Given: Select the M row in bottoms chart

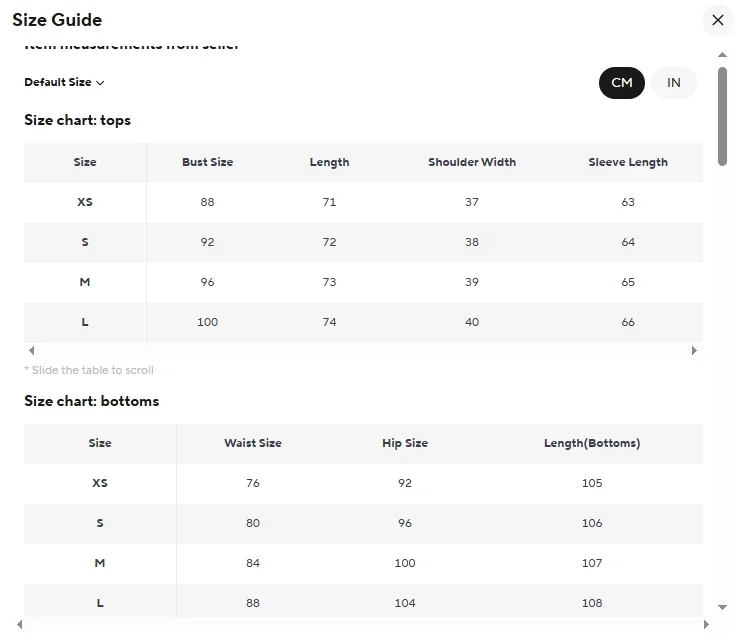Looking at the screenshot, I should click(100, 563).
